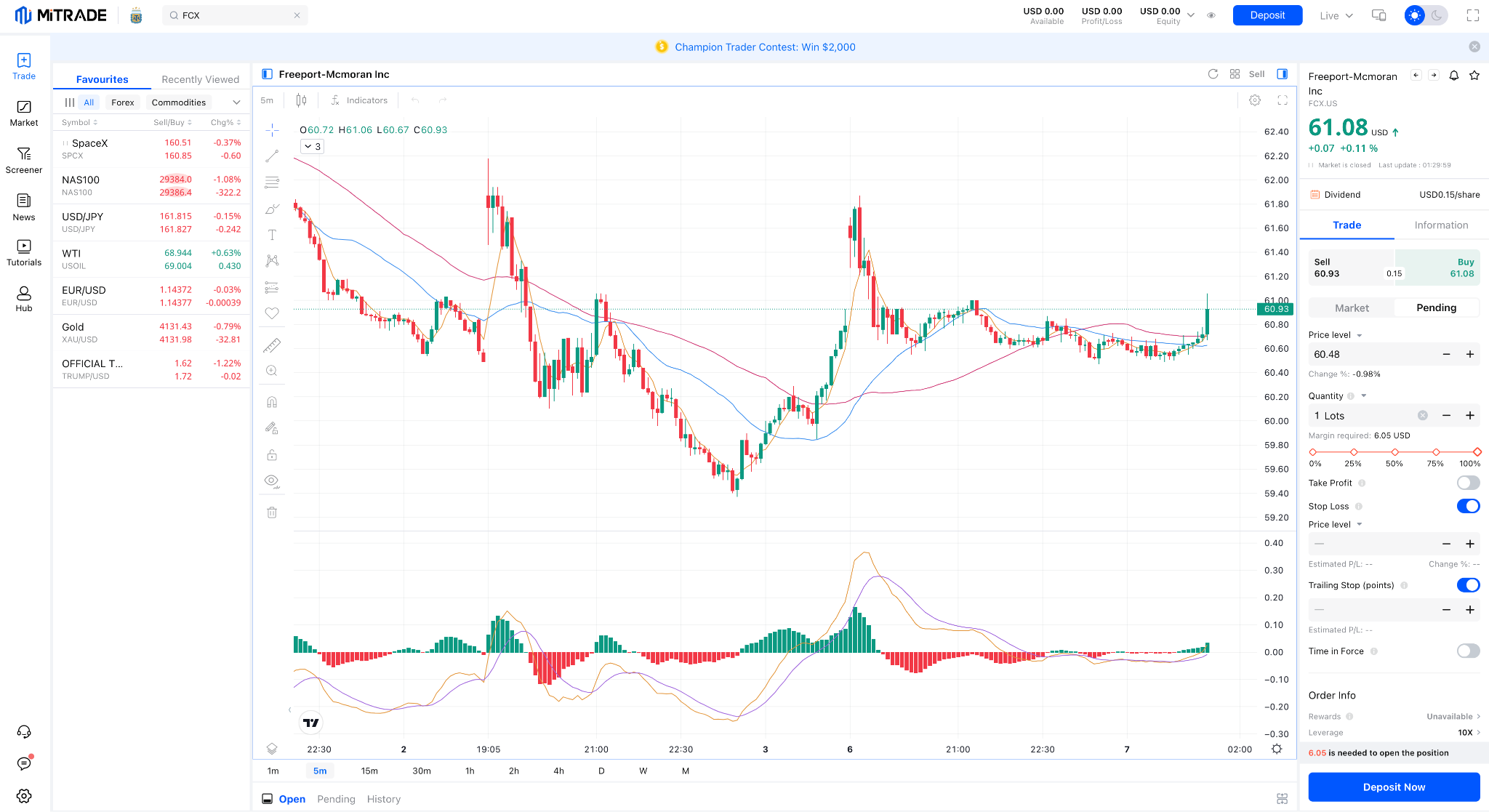The width and height of the screenshot is (1489, 812).
Task: Toggle Take Profit switch
Action: tap(1468, 483)
